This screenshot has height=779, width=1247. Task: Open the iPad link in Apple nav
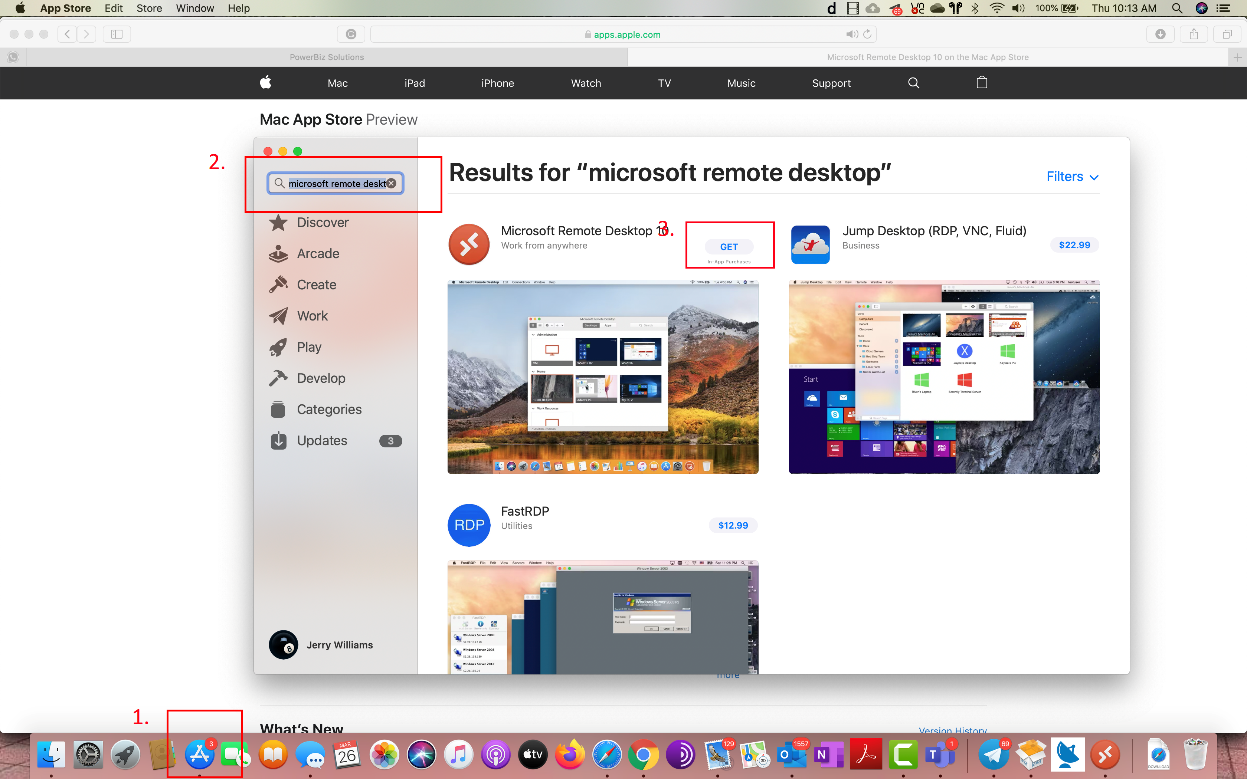[415, 83]
